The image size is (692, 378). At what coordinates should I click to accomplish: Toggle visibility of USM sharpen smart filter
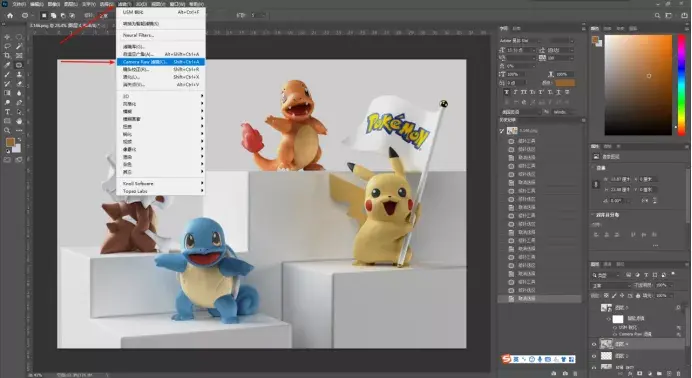(x=614, y=328)
